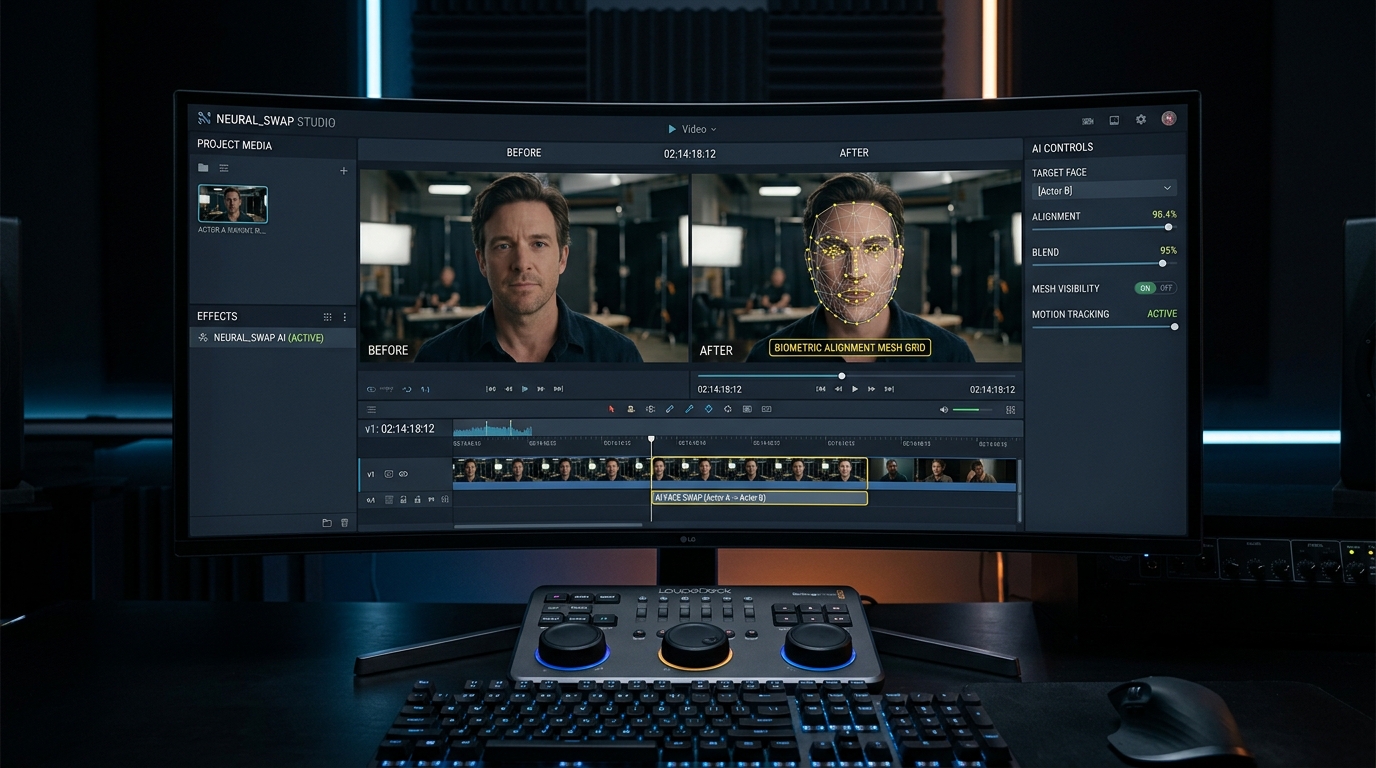Image resolution: width=1376 pixels, height=768 pixels.
Task: Click the Project Media folder icon
Action: click(203, 168)
